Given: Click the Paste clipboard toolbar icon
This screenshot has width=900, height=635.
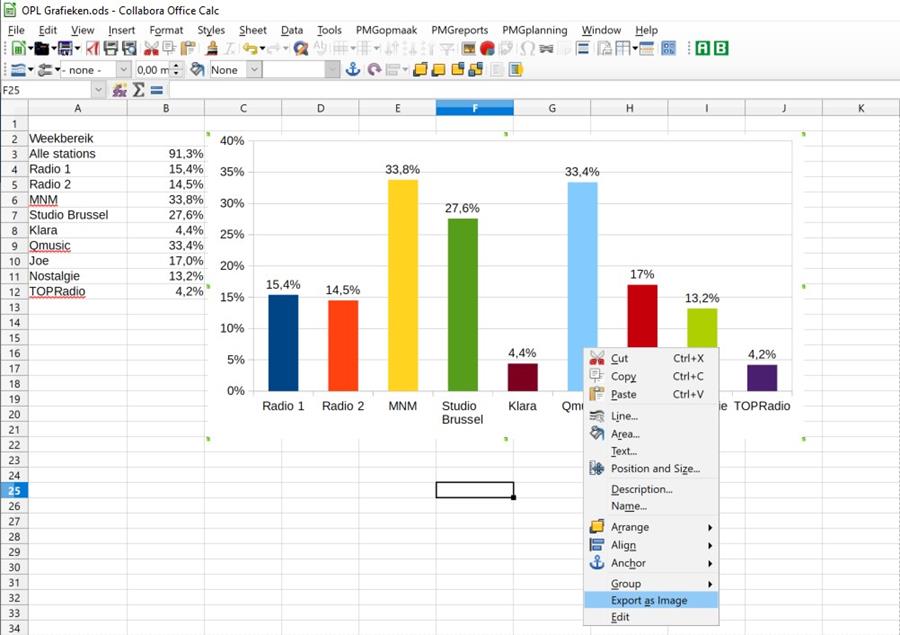Looking at the screenshot, I should pyautogui.click(x=188, y=48).
